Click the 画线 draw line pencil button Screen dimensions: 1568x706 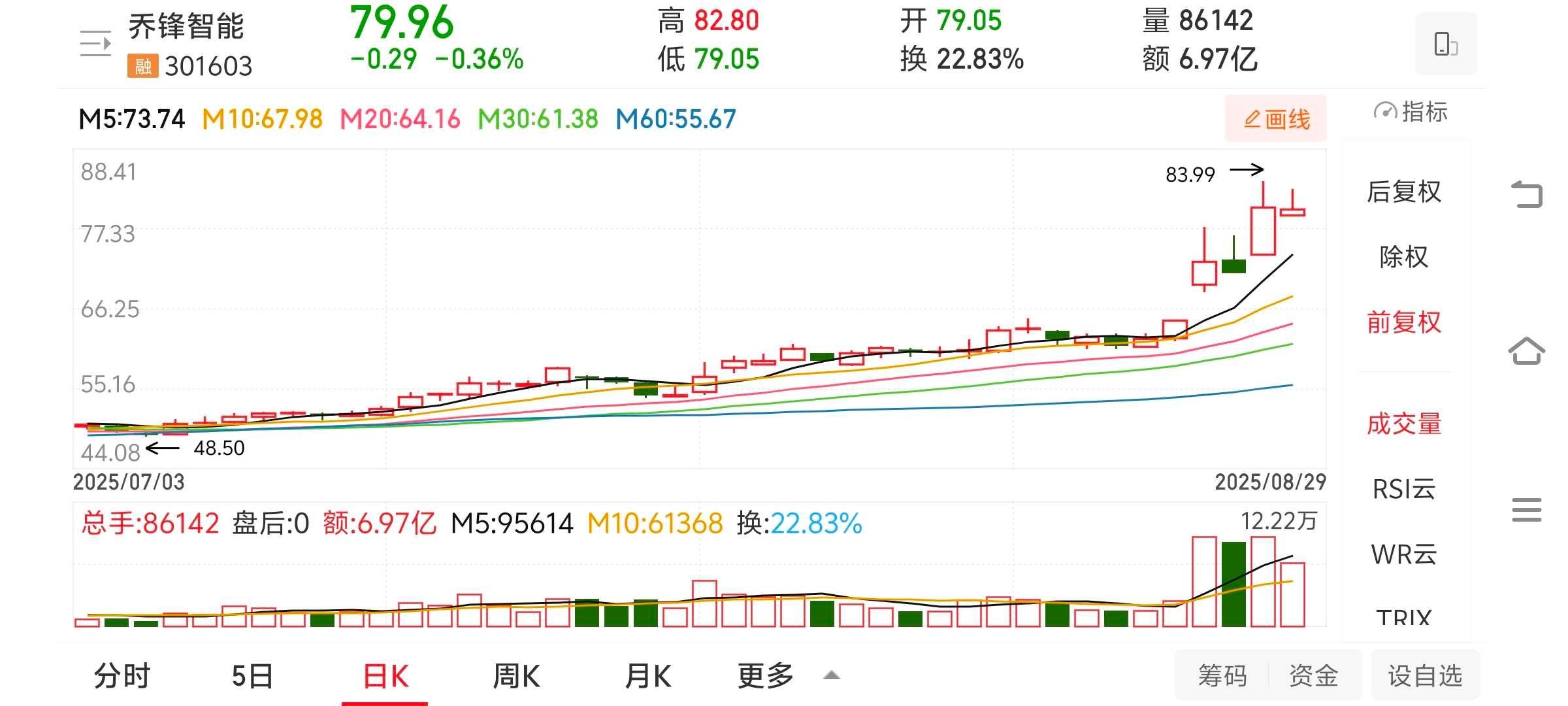1275,119
